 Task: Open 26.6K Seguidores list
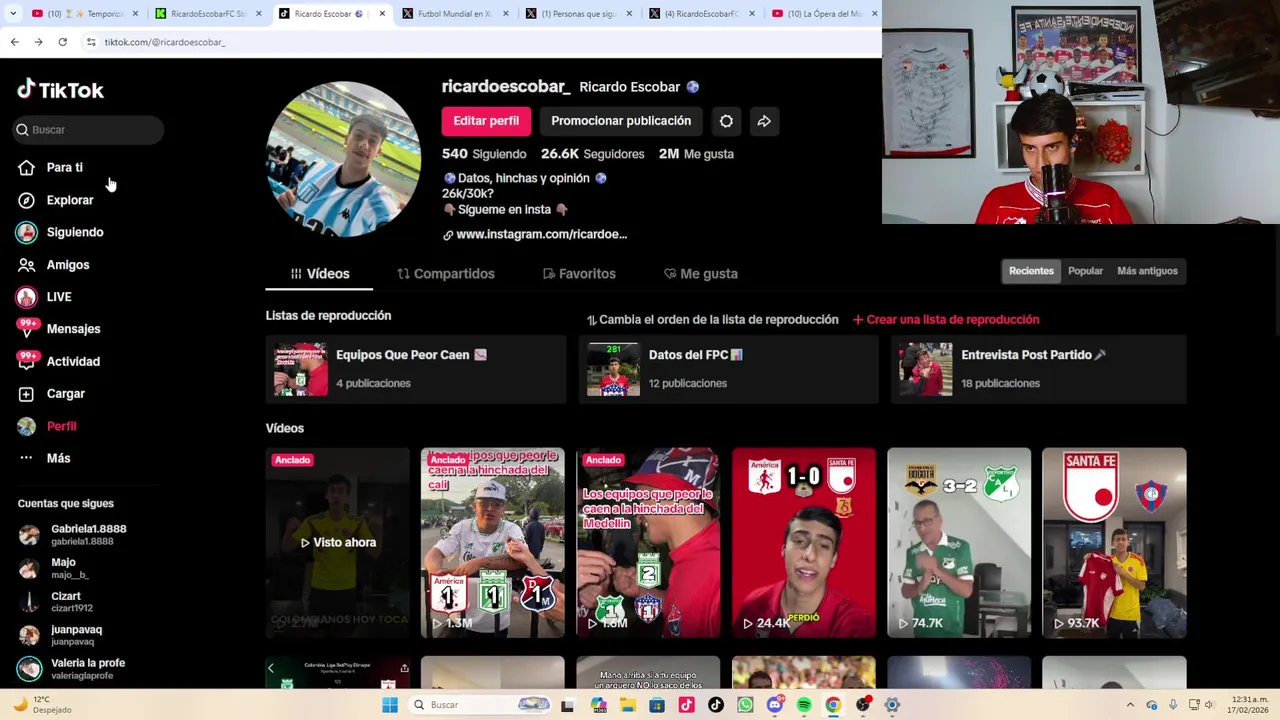pos(593,154)
